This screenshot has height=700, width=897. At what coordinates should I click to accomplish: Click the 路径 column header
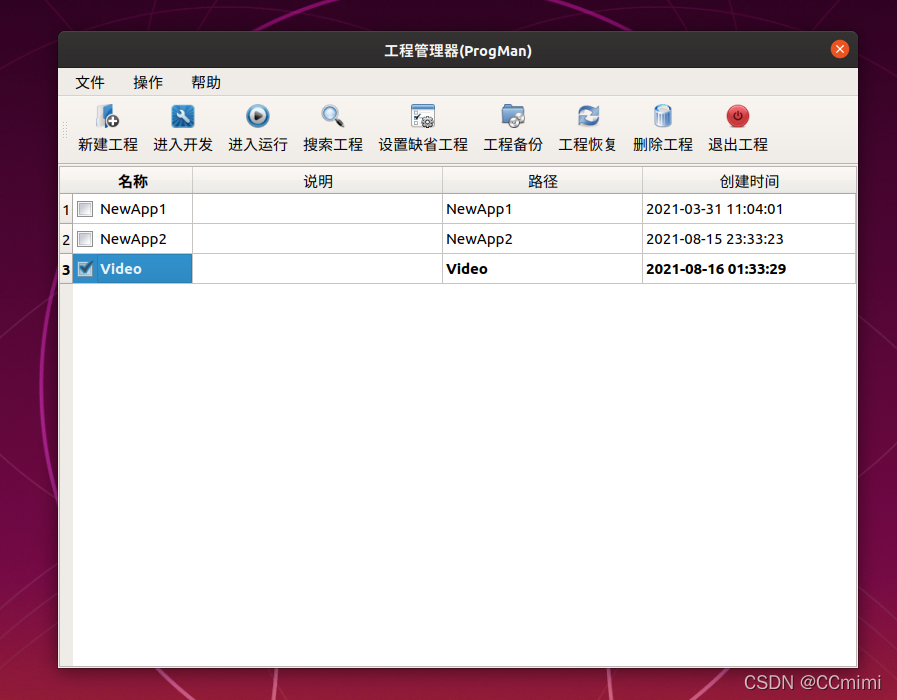(x=542, y=181)
